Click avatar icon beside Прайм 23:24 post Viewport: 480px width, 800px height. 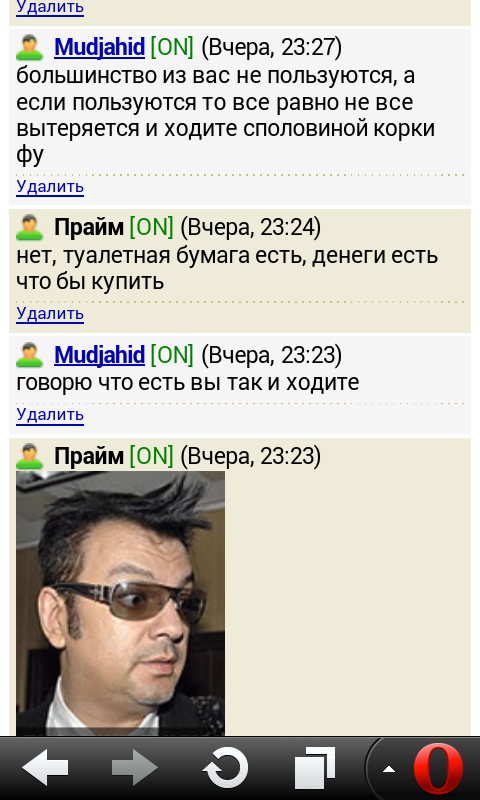coord(30,228)
